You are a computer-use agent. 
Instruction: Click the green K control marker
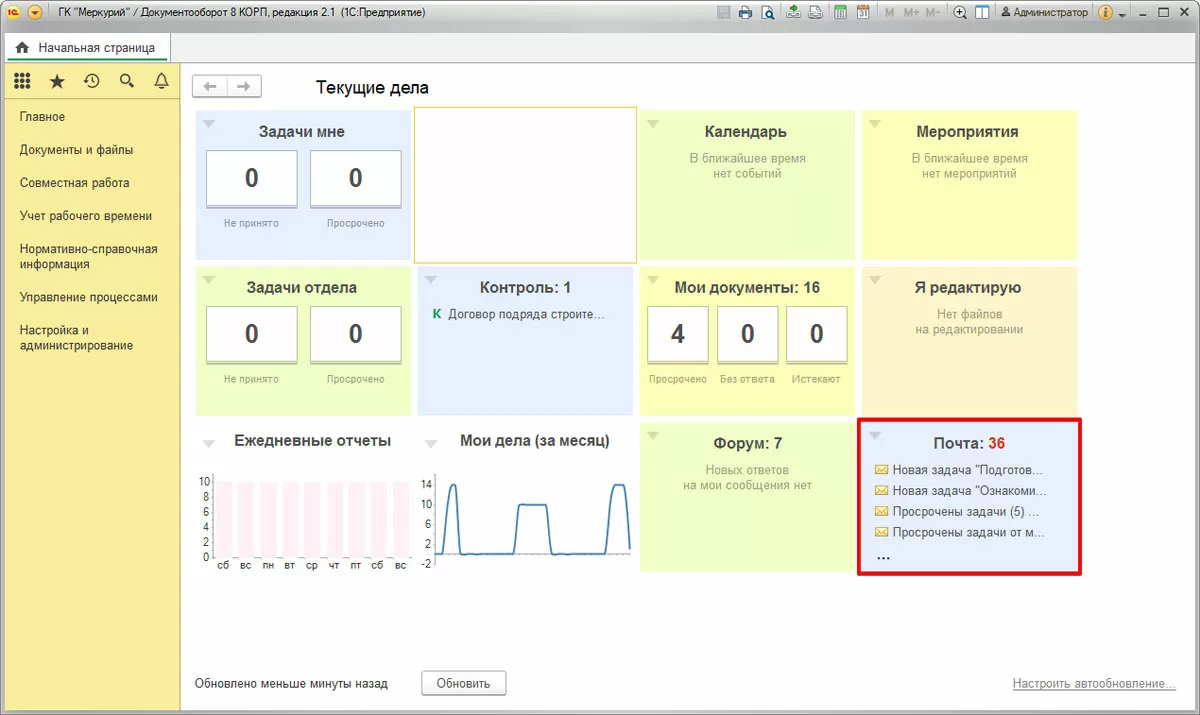pos(437,314)
